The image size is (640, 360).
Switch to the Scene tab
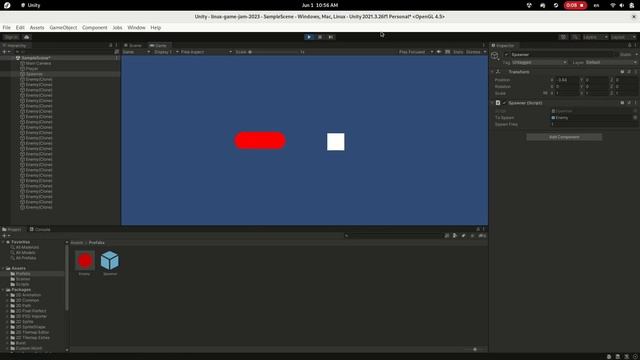point(133,46)
